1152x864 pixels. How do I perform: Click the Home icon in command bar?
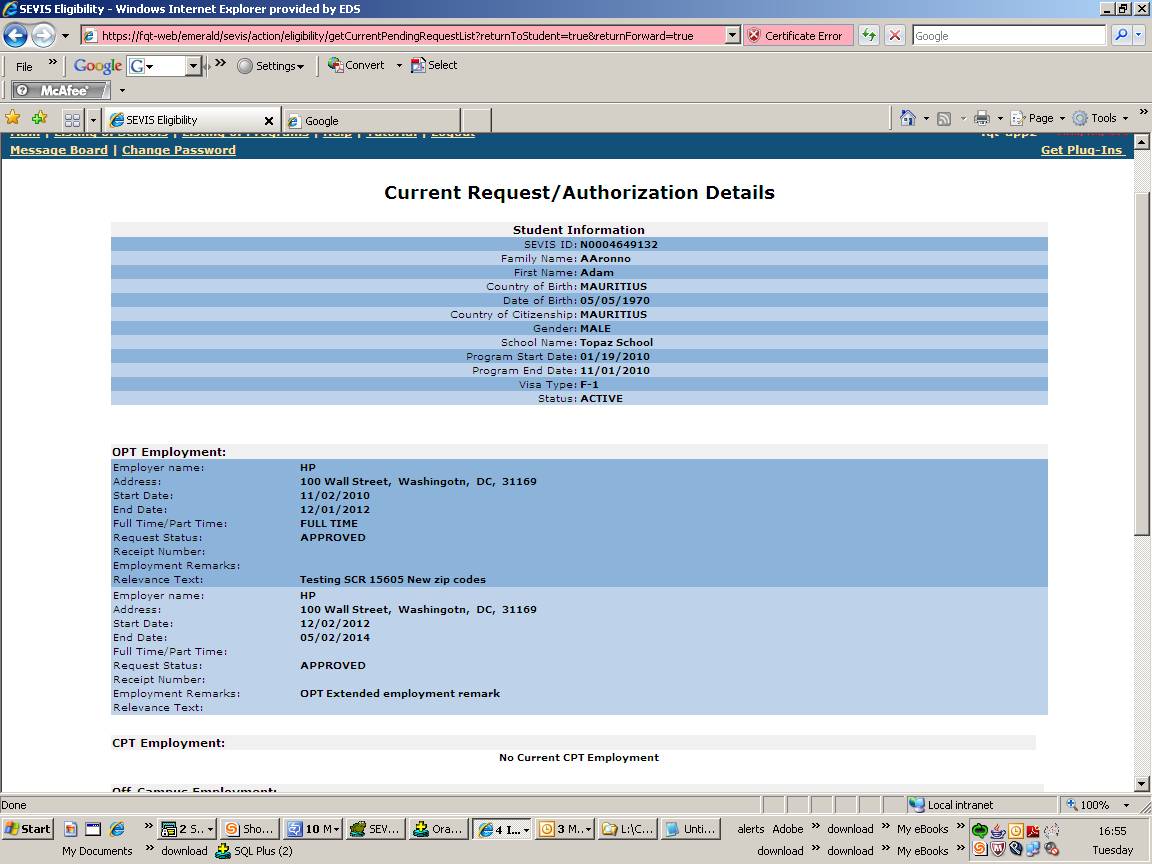pyautogui.click(x=907, y=118)
